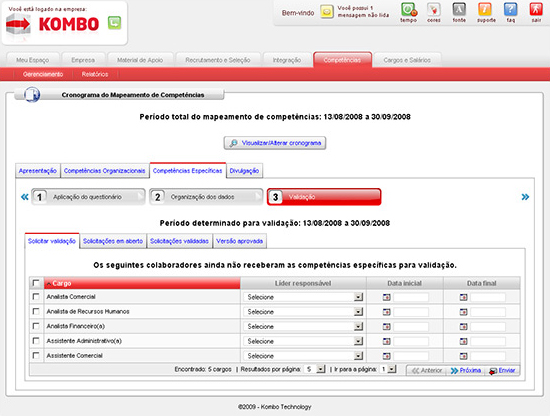Image resolution: width=550 pixels, height=416 pixels.
Task: Open the unread messages envelope icon
Action: click(x=327, y=12)
